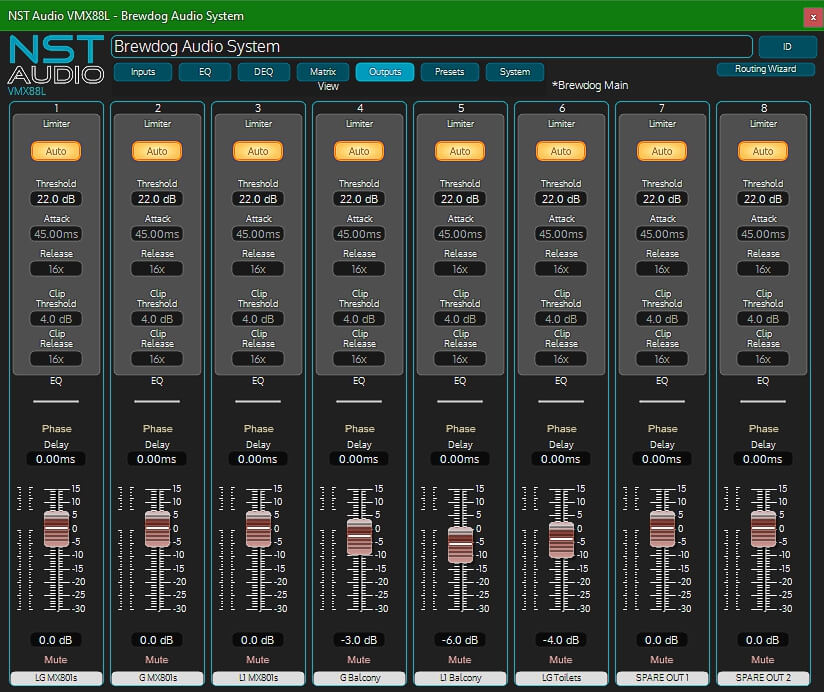The width and height of the screenshot is (824, 692).
Task: Select channel 1 limiter Threshold 22.0 dB field
Action: (56, 199)
